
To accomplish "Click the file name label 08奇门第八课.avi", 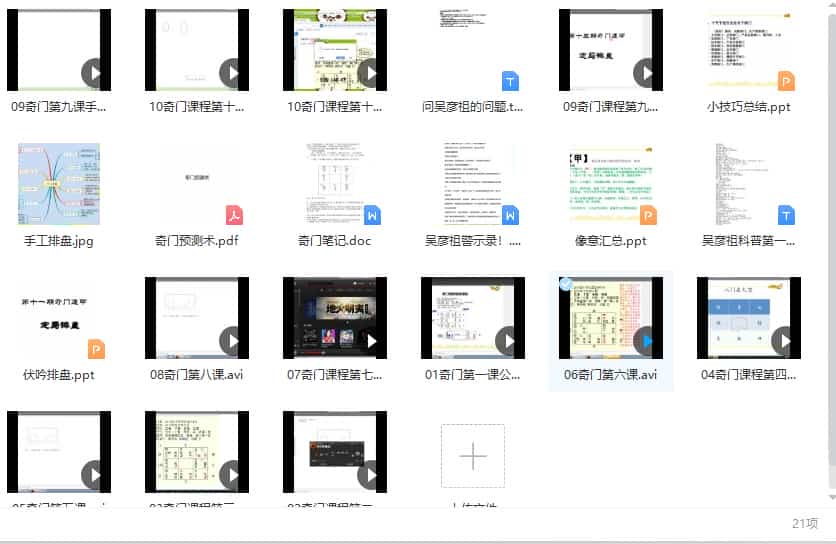I will pos(196,375).
